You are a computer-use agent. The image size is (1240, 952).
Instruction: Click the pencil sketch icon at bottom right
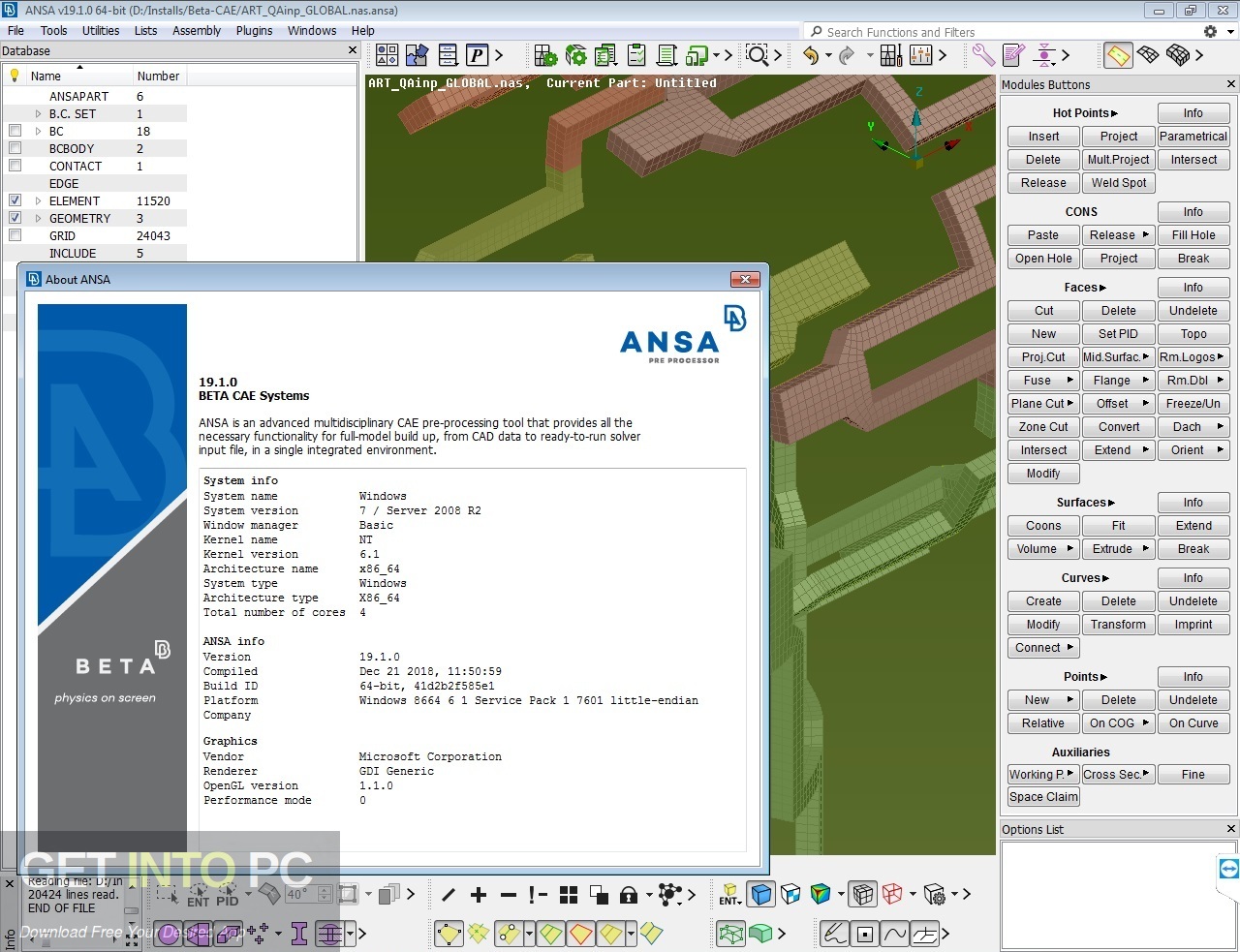(x=835, y=934)
